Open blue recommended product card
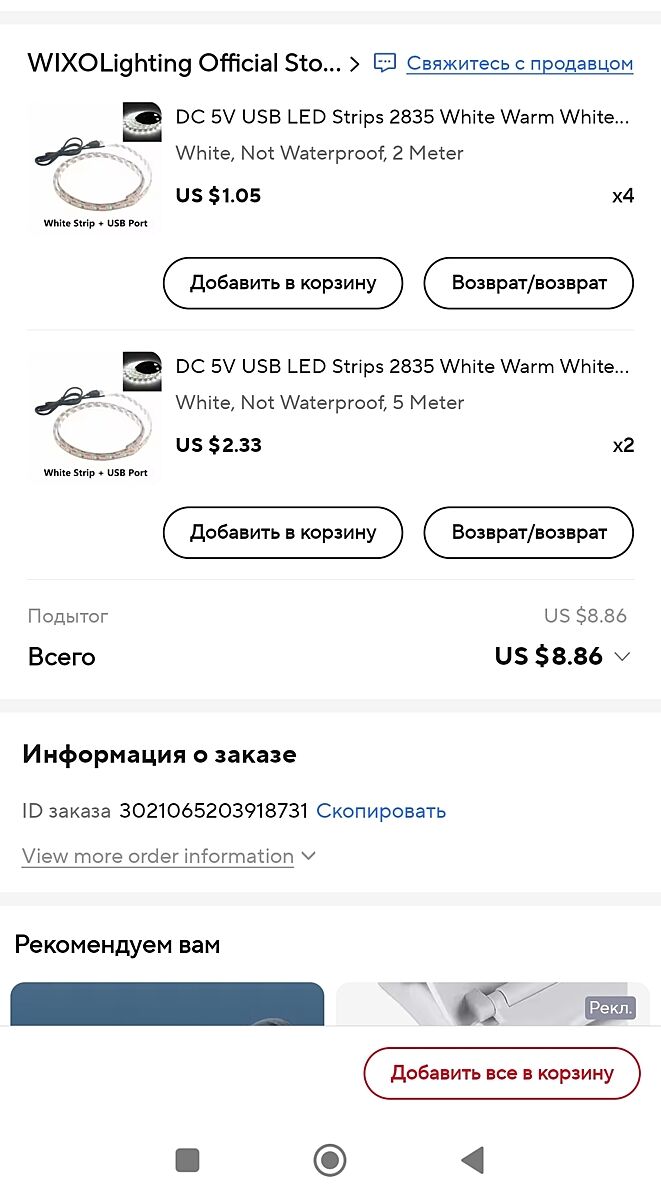661x1200 pixels. coord(167,1004)
